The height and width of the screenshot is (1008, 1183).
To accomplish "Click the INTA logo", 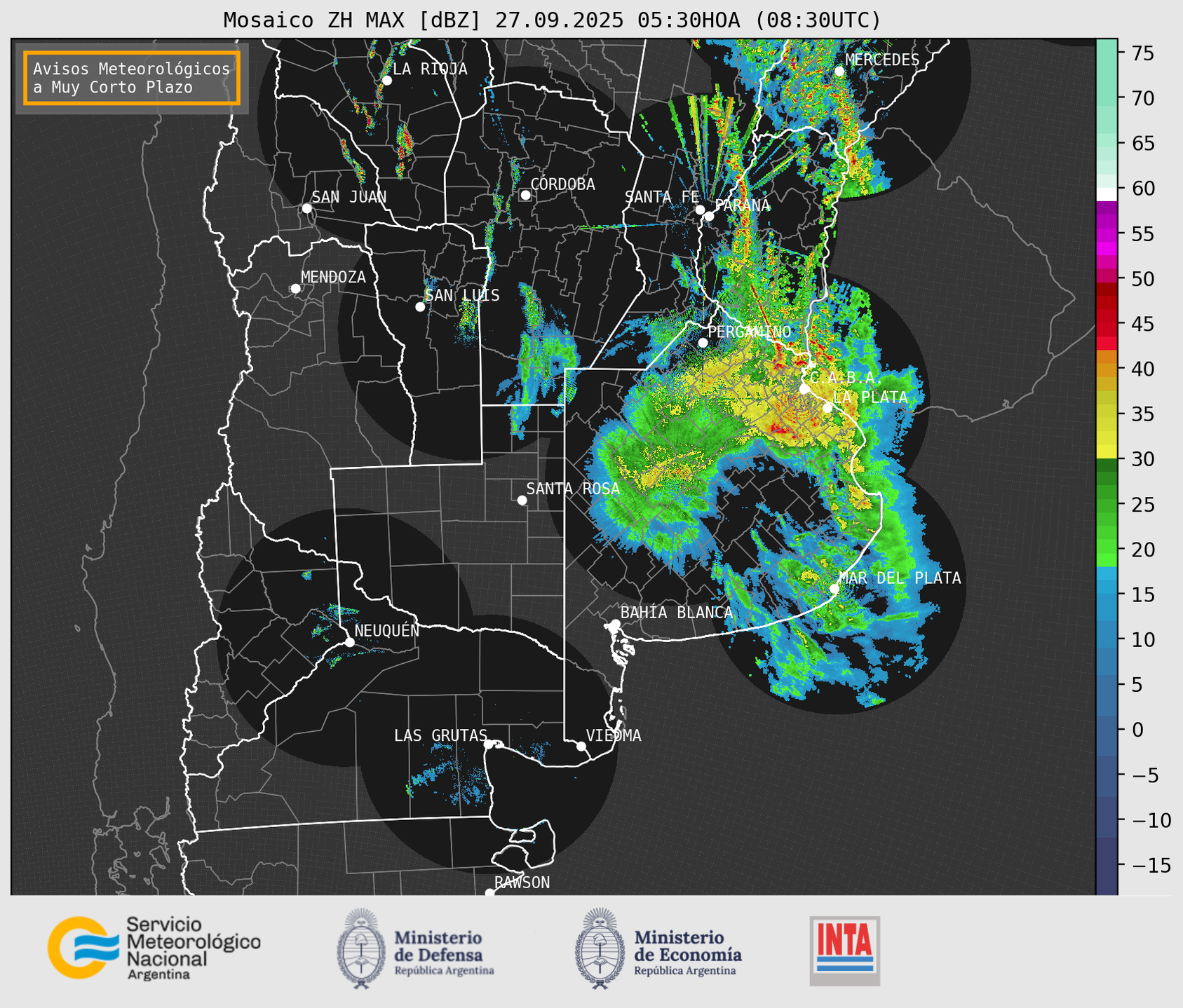I will coord(845,951).
